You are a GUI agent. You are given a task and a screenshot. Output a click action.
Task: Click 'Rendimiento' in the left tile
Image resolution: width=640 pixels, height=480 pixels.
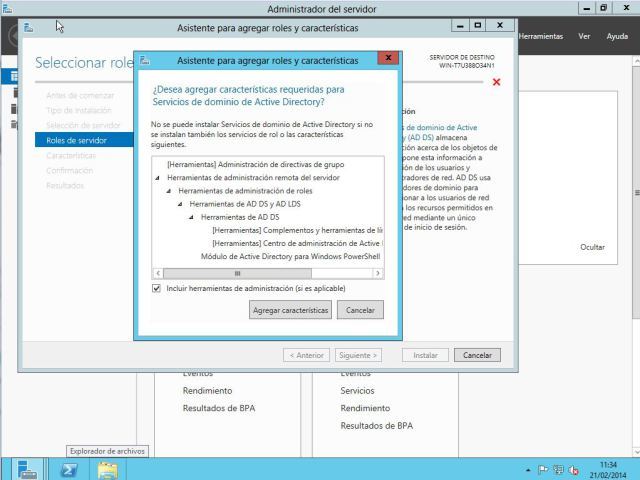[207, 391]
